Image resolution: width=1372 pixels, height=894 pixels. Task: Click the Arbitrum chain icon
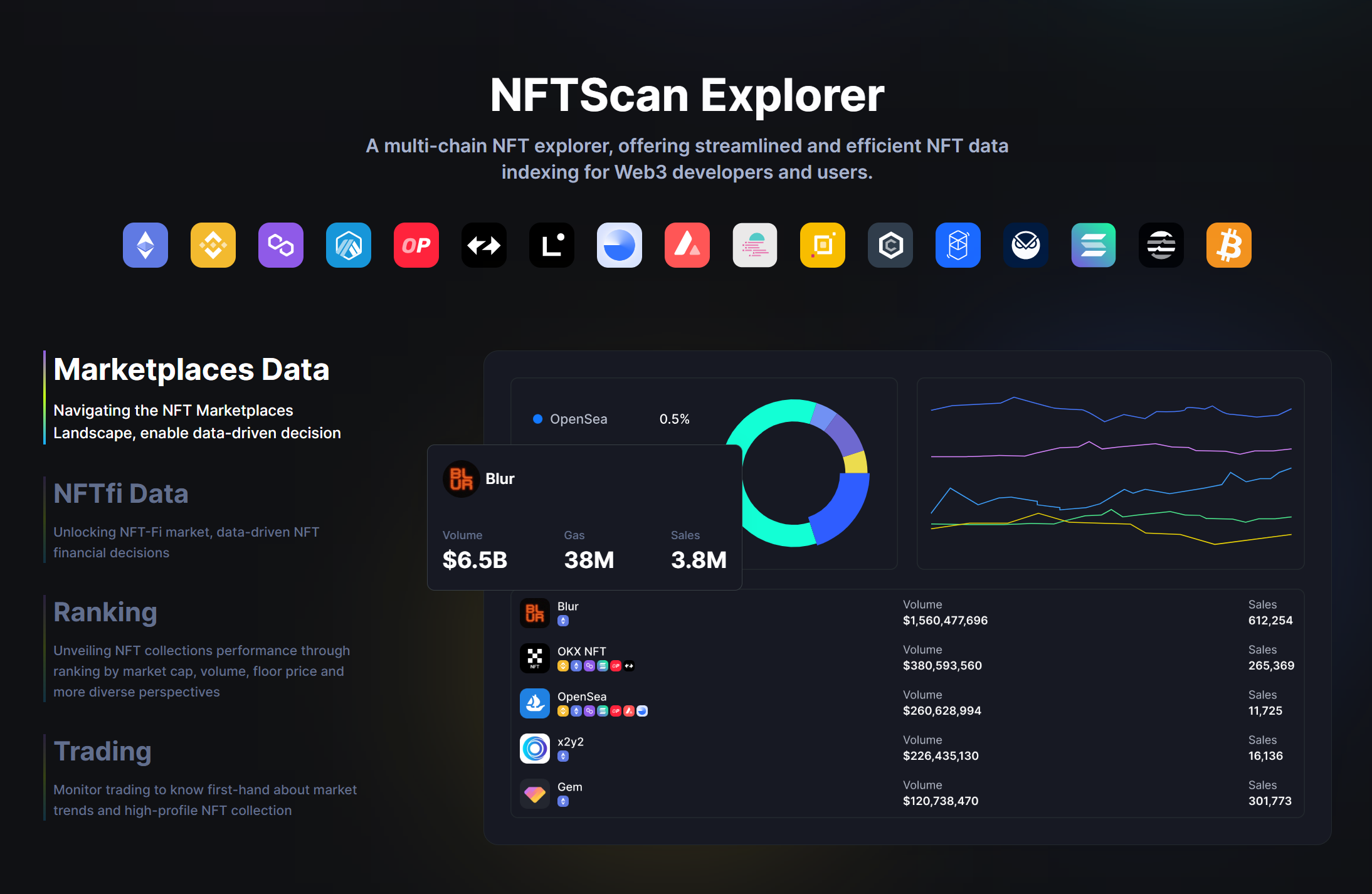348,245
